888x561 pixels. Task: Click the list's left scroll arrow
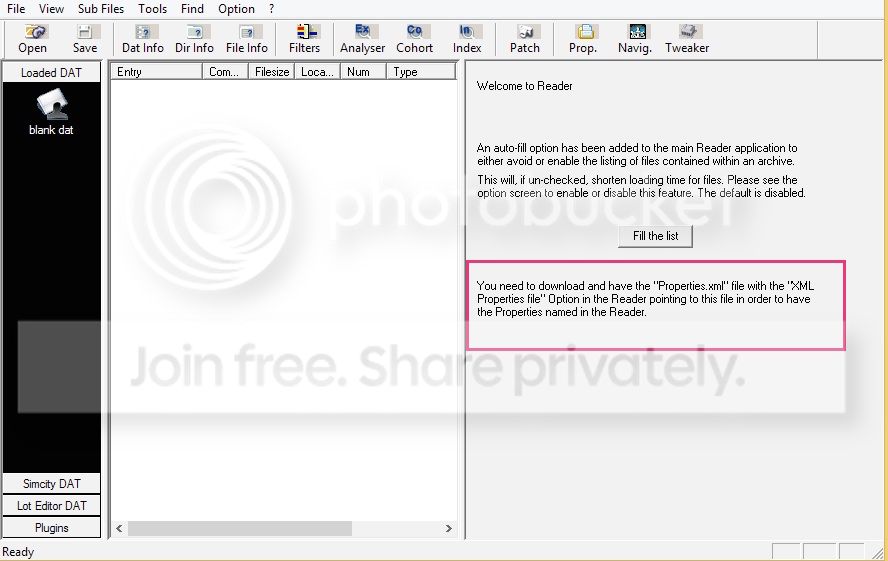(x=119, y=528)
